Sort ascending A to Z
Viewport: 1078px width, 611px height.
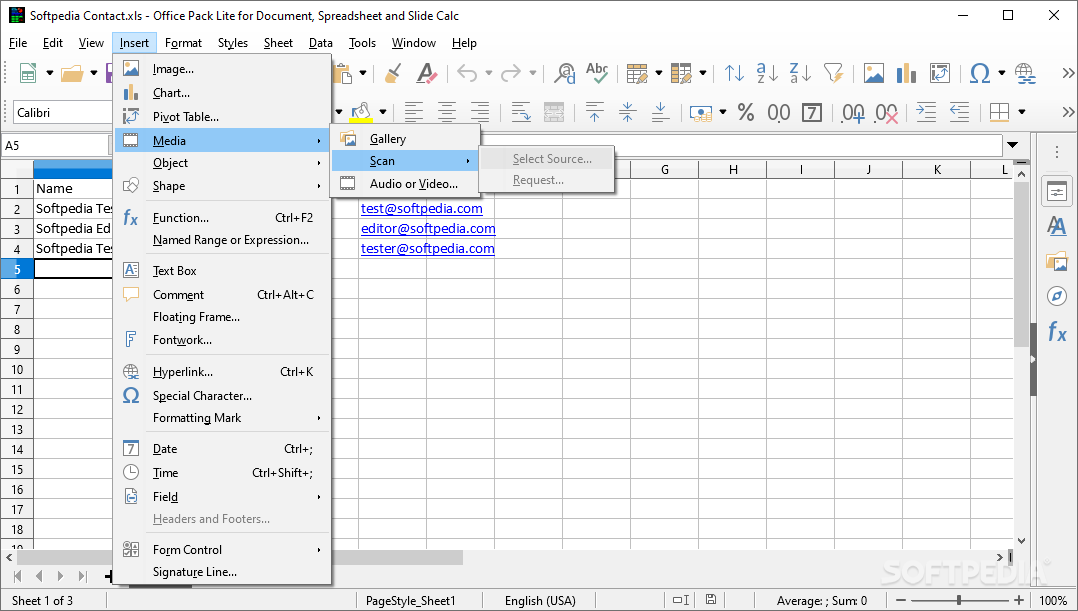[x=767, y=73]
